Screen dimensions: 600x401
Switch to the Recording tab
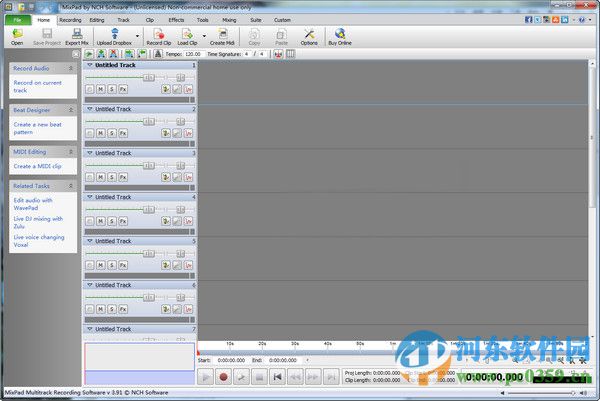tap(70, 20)
